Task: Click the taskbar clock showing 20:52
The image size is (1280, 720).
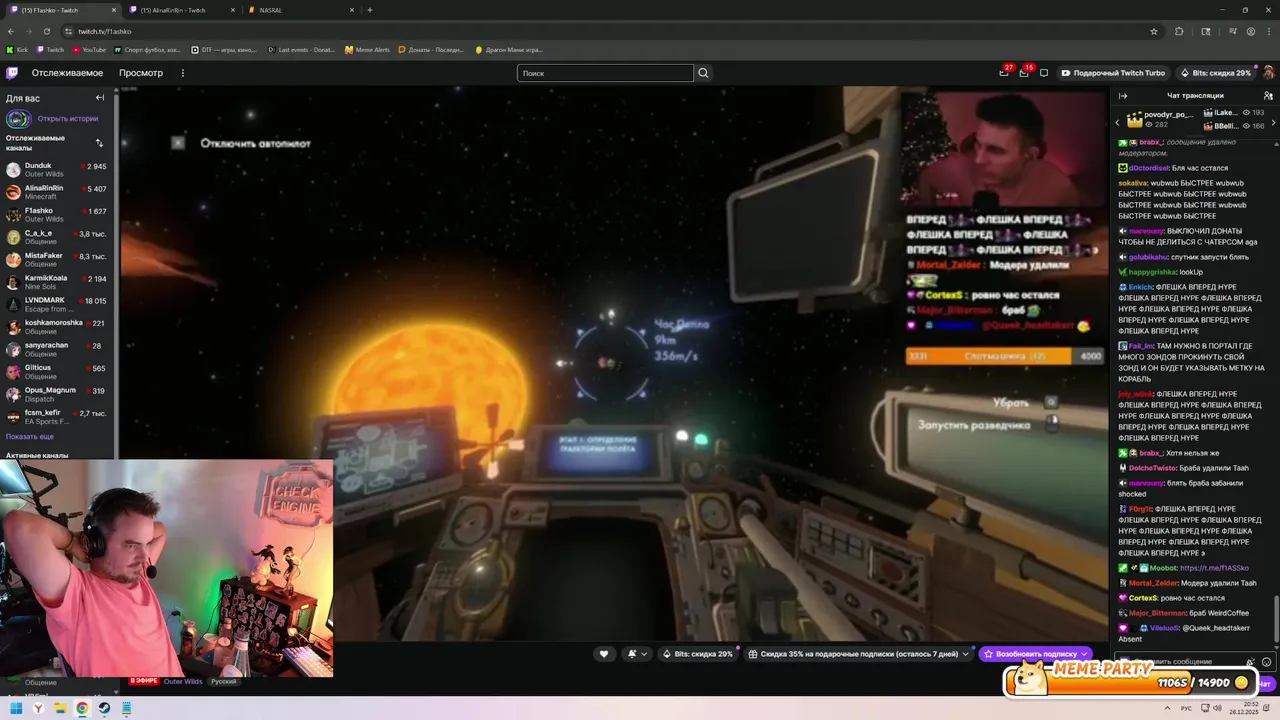Action: point(1243,708)
